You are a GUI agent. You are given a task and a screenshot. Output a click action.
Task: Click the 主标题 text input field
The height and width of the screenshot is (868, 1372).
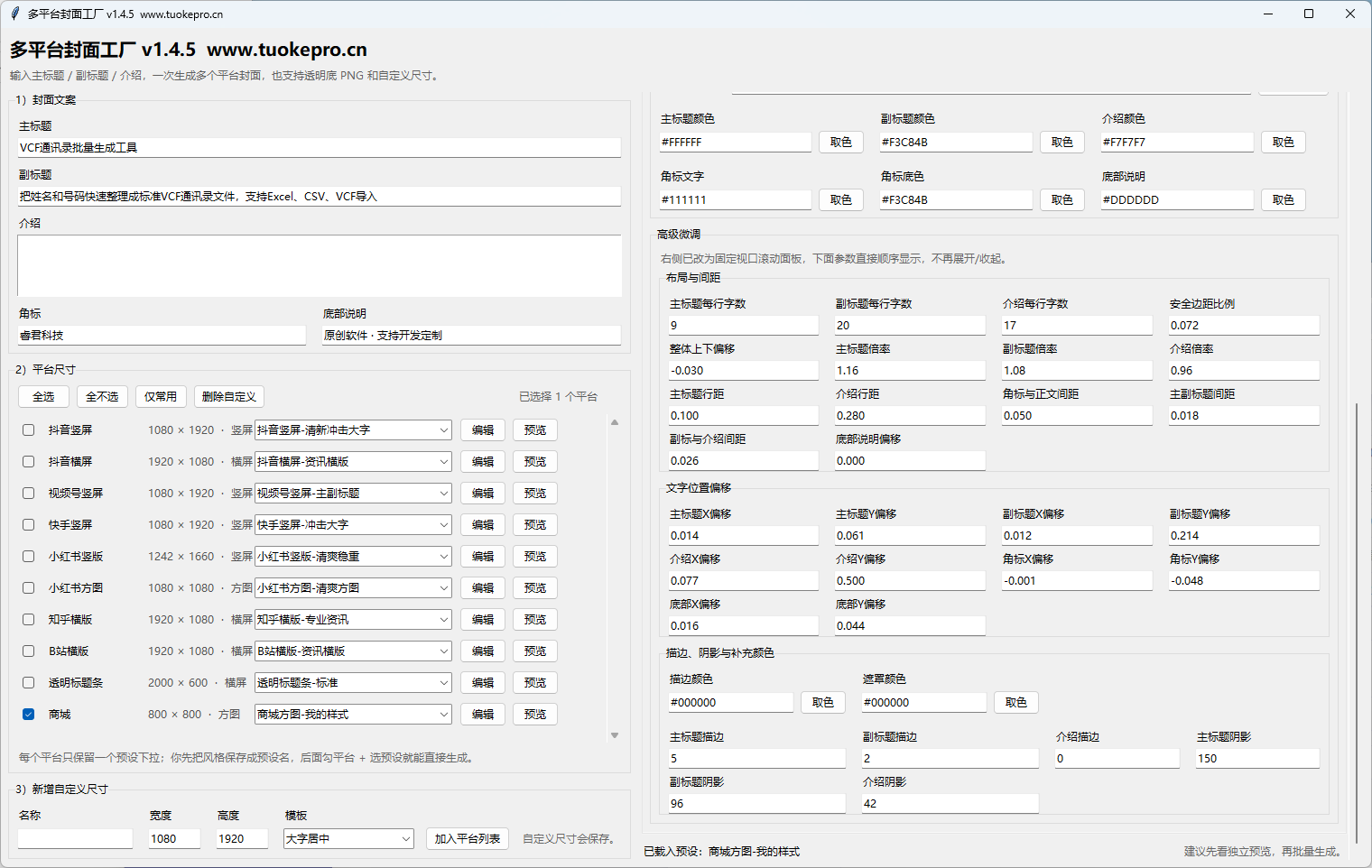(x=319, y=148)
